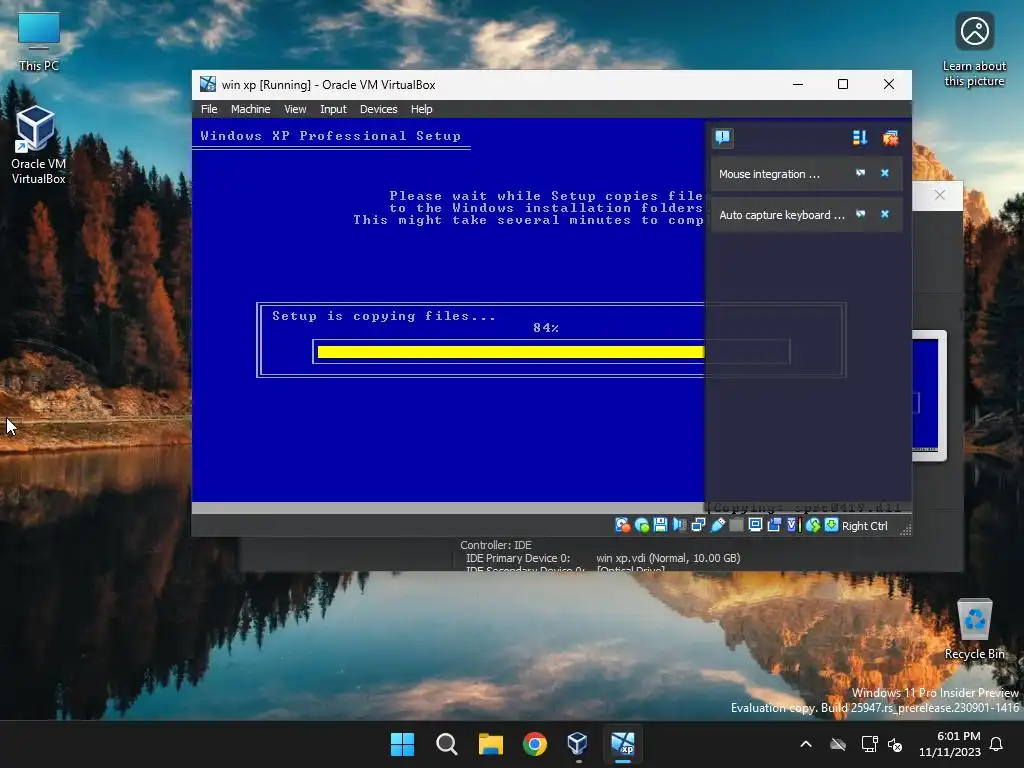This screenshot has width=1024, height=768.
Task: Click the Setup is copying files text
Action: (383, 316)
